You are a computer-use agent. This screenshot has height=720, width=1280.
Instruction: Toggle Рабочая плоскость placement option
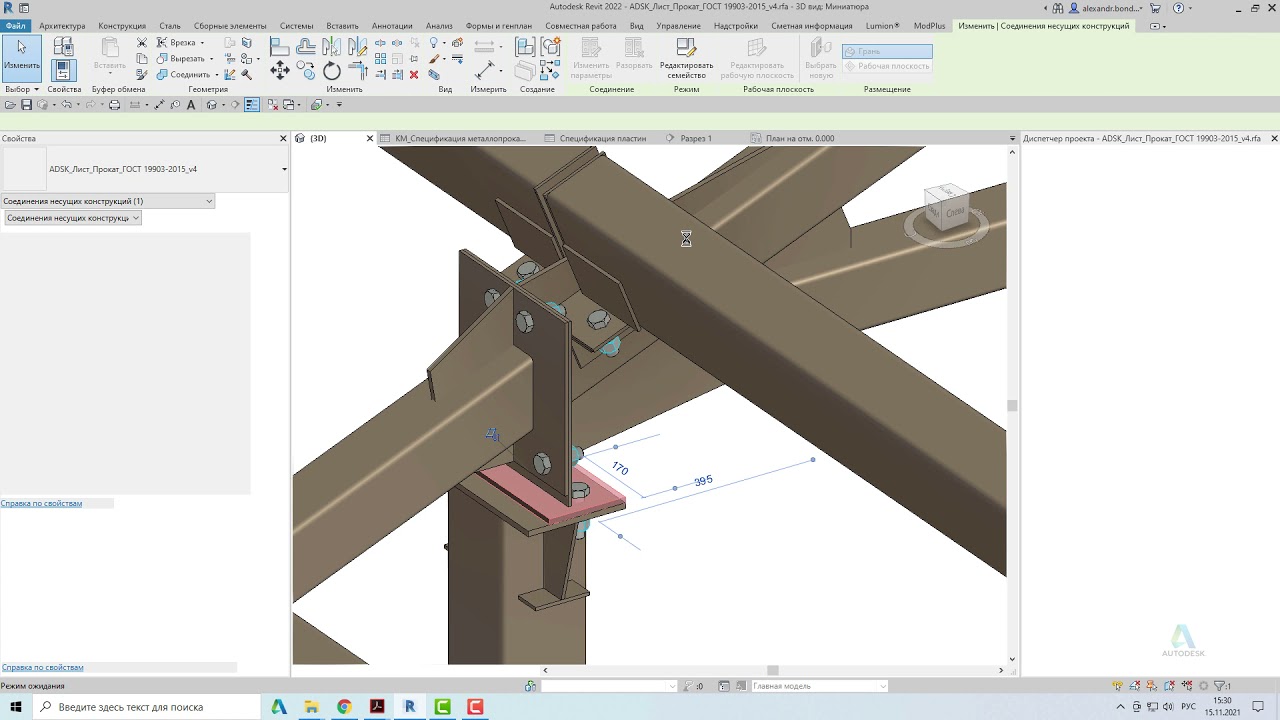point(886,66)
